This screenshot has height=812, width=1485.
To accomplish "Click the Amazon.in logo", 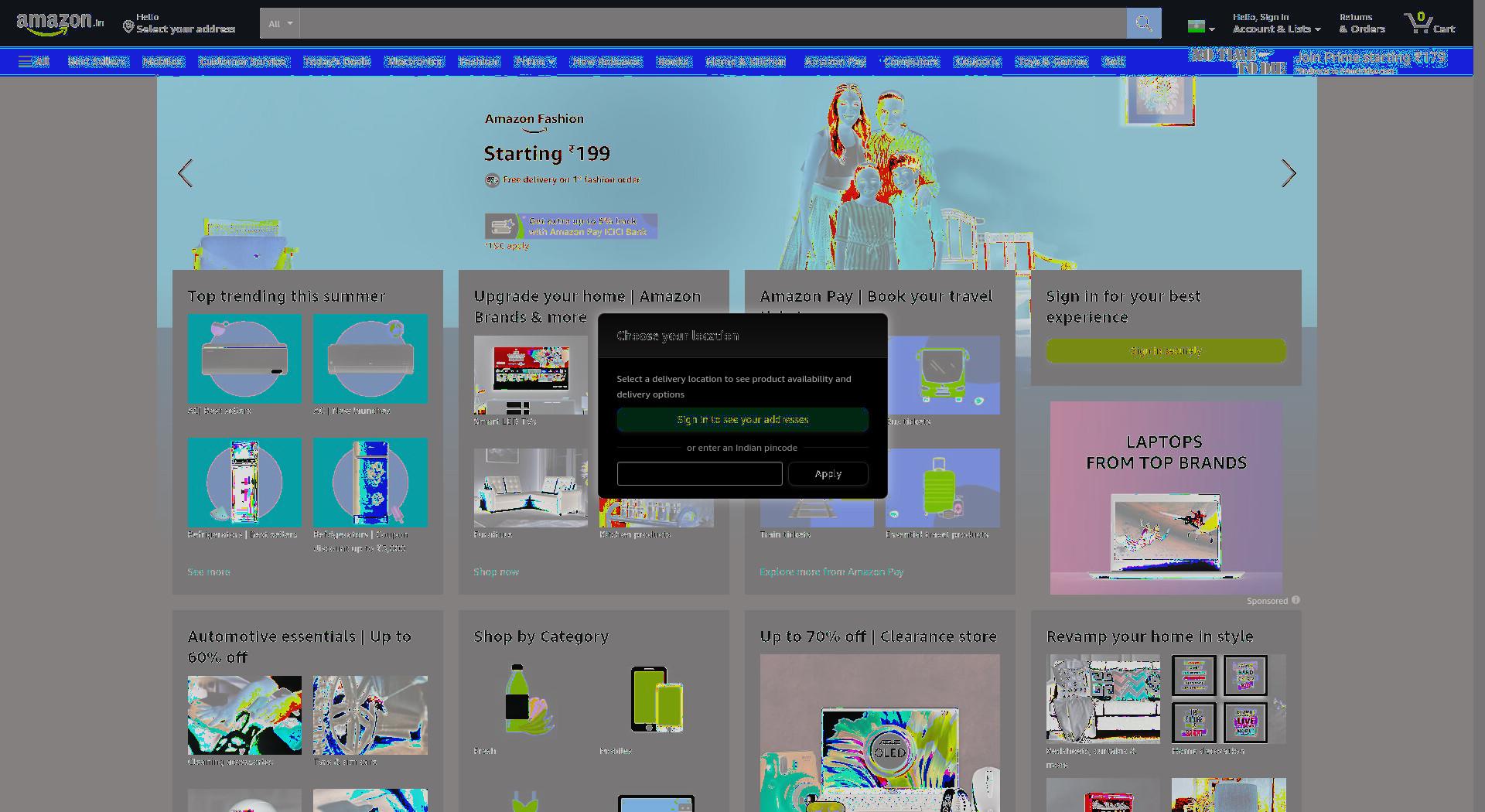I will point(60,23).
